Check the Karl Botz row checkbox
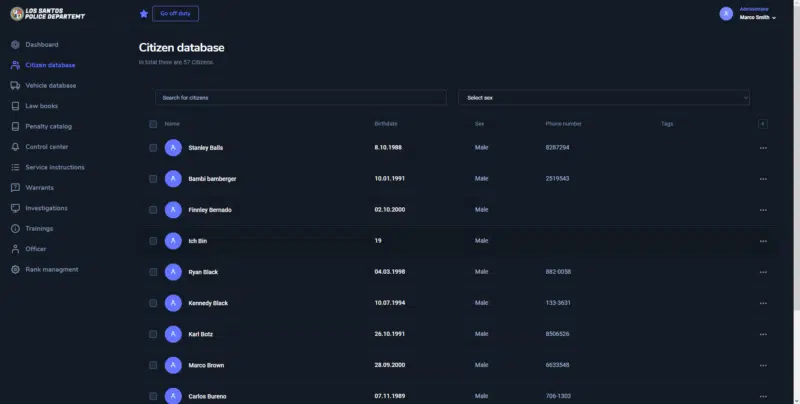 [x=153, y=334]
